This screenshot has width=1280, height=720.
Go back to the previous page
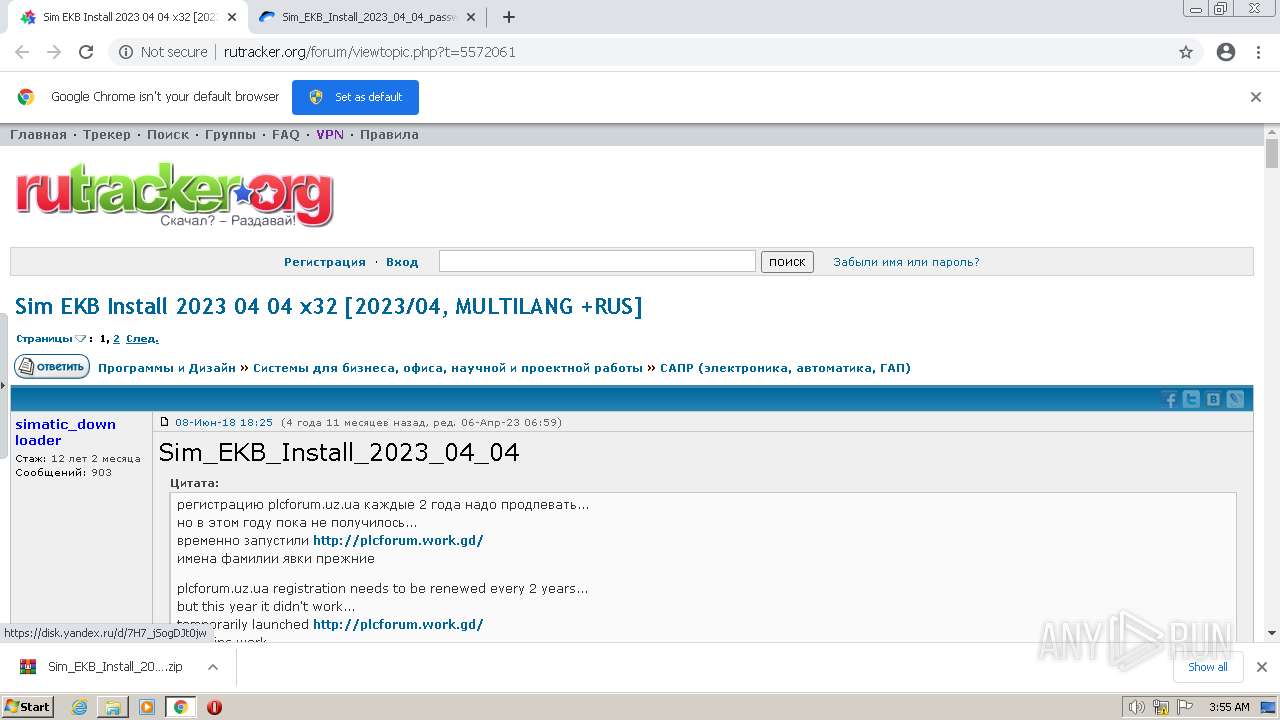pyautogui.click(x=22, y=52)
